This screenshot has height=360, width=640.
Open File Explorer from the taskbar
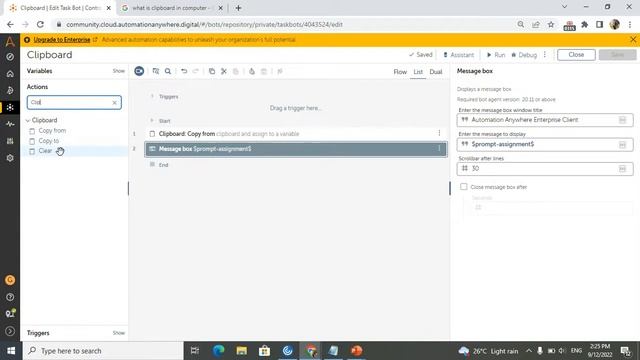(242, 351)
